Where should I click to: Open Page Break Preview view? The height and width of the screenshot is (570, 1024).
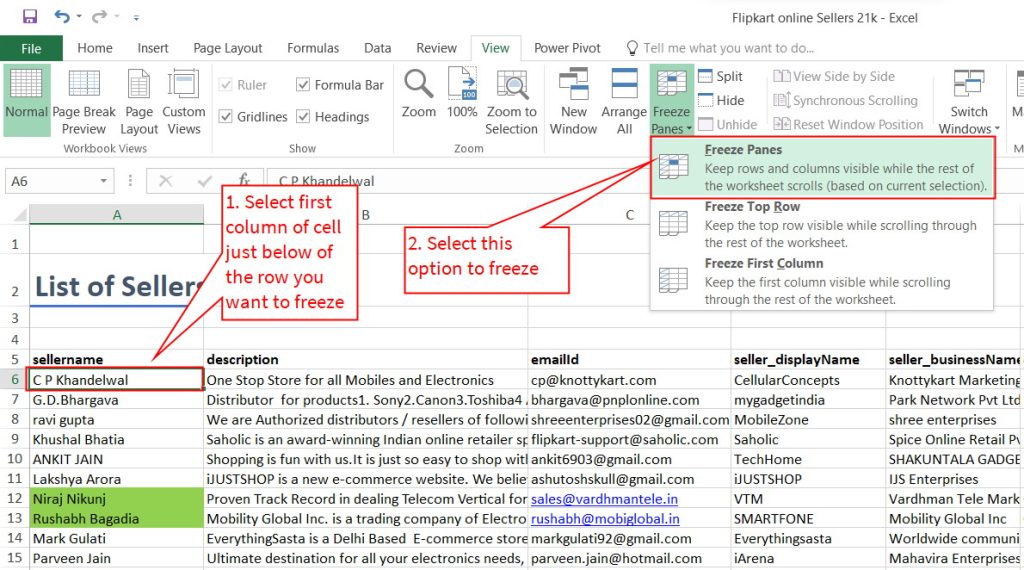[x=84, y=100]
